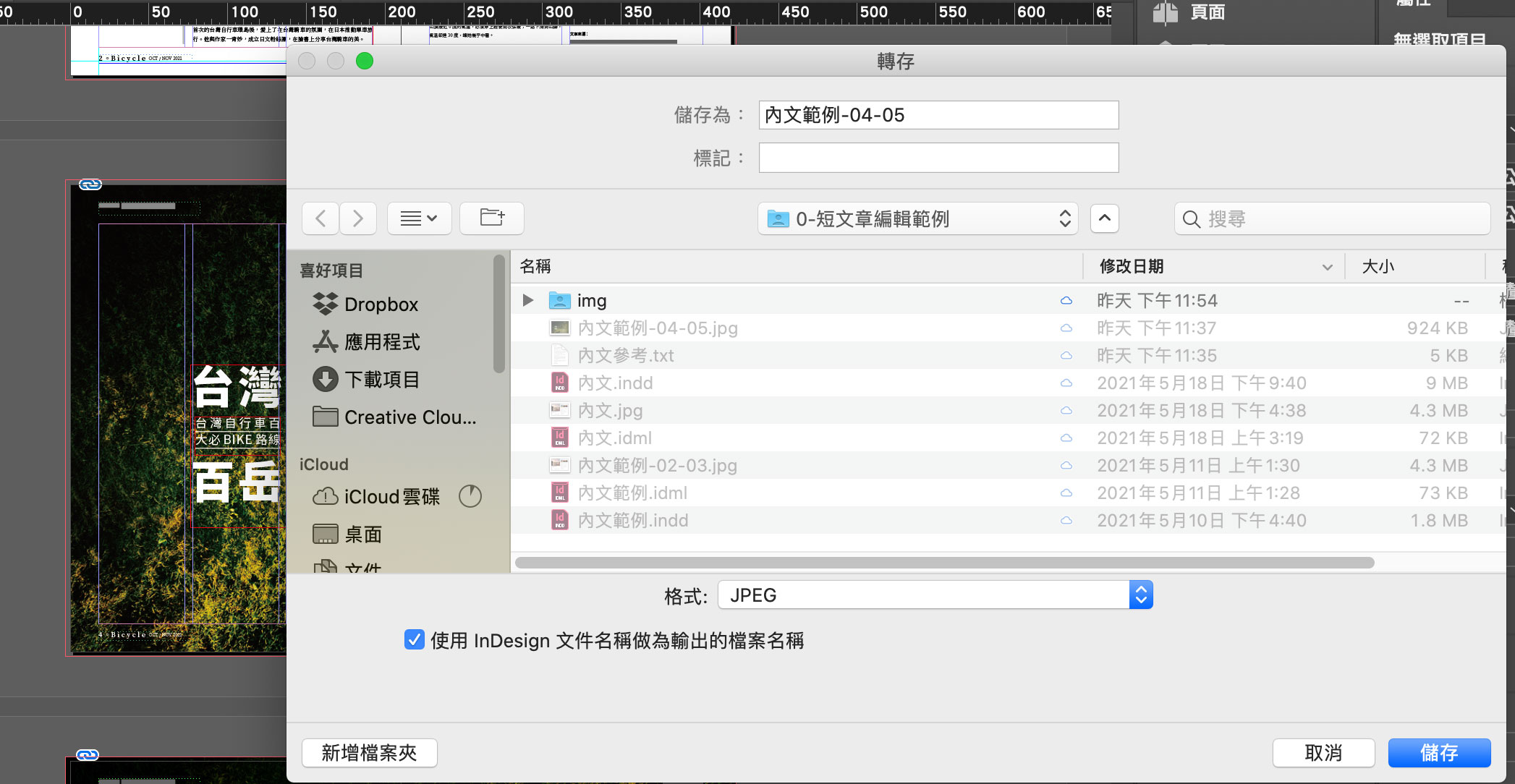Click the 儲存 button
This screenshot has height=784, width=1515.
pos(1438,753)
